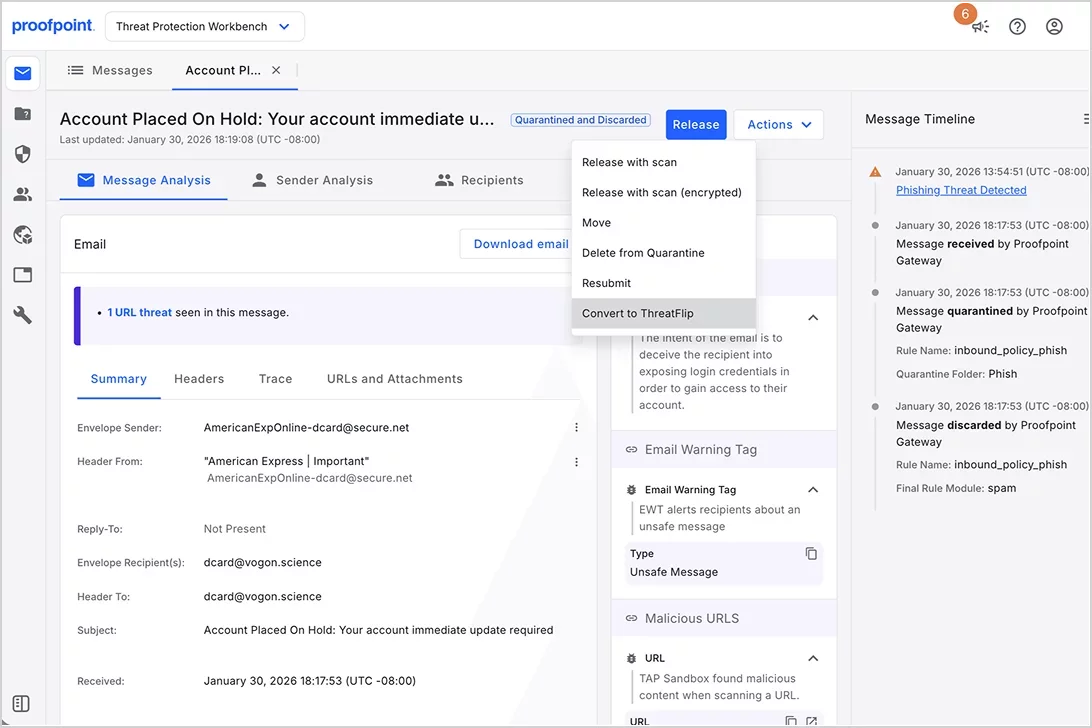Open Message Timeline options menu
The width and height of the screenshot is (1092, 728).
1086,119
